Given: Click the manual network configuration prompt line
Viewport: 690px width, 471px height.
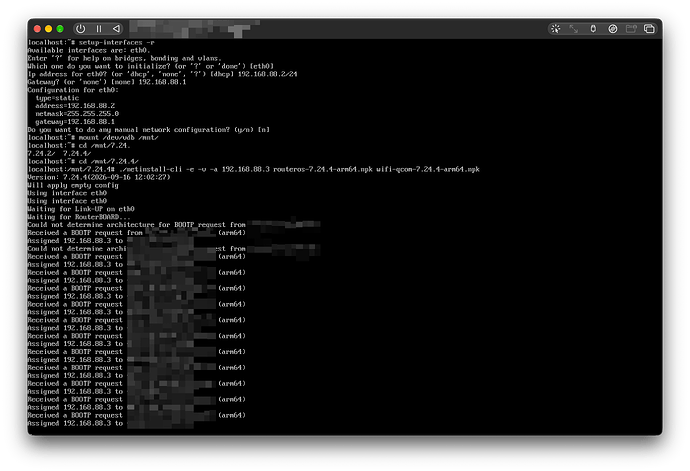Looking at the screenshot, I should [x=149, y=129].
